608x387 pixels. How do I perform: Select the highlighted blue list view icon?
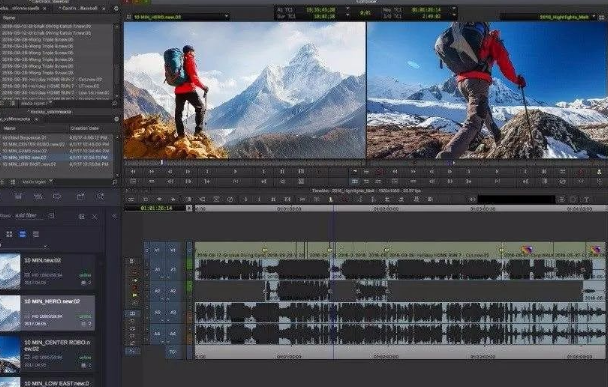point(22,234)
